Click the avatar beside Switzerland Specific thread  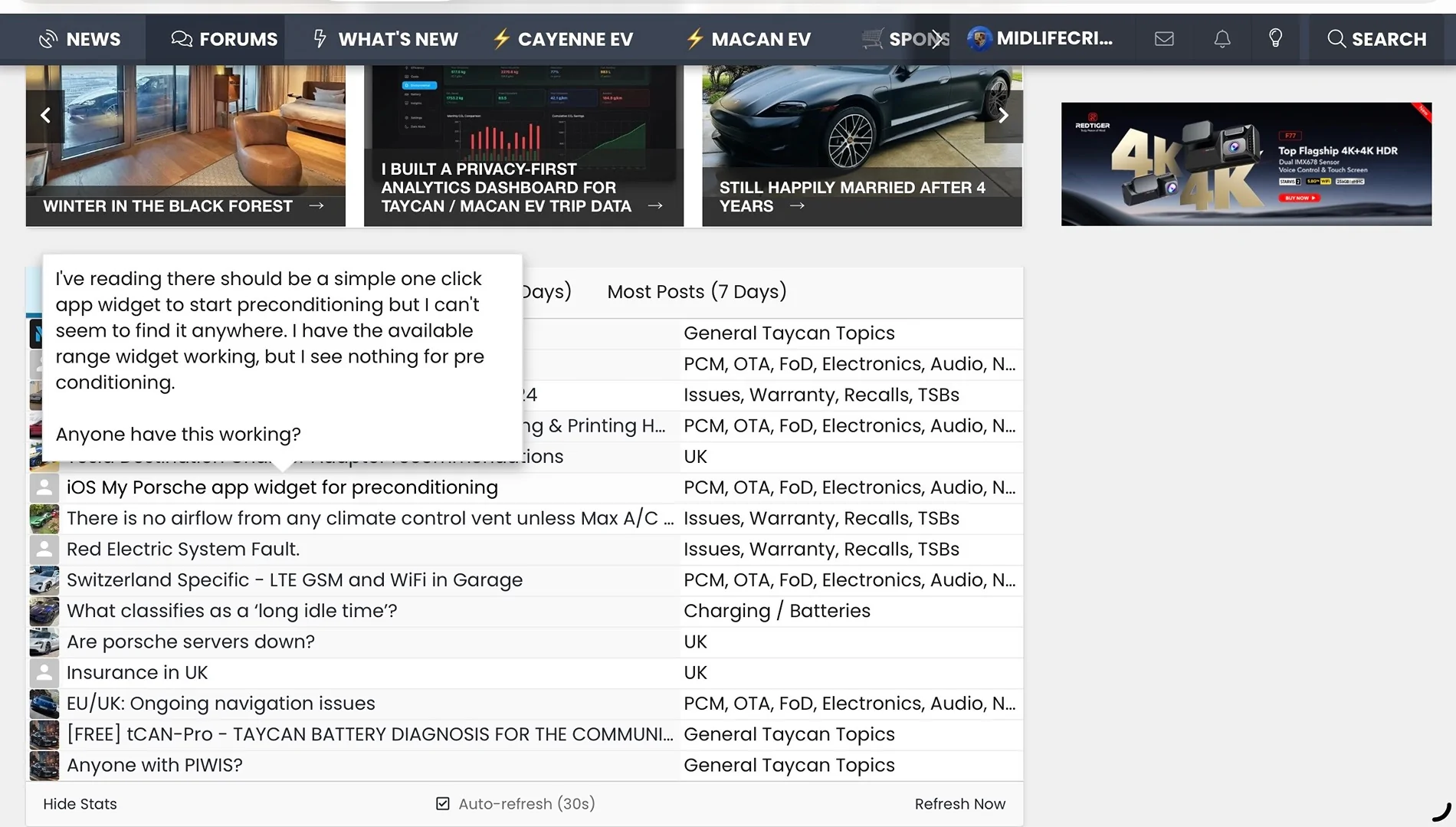tap(44, 580)
